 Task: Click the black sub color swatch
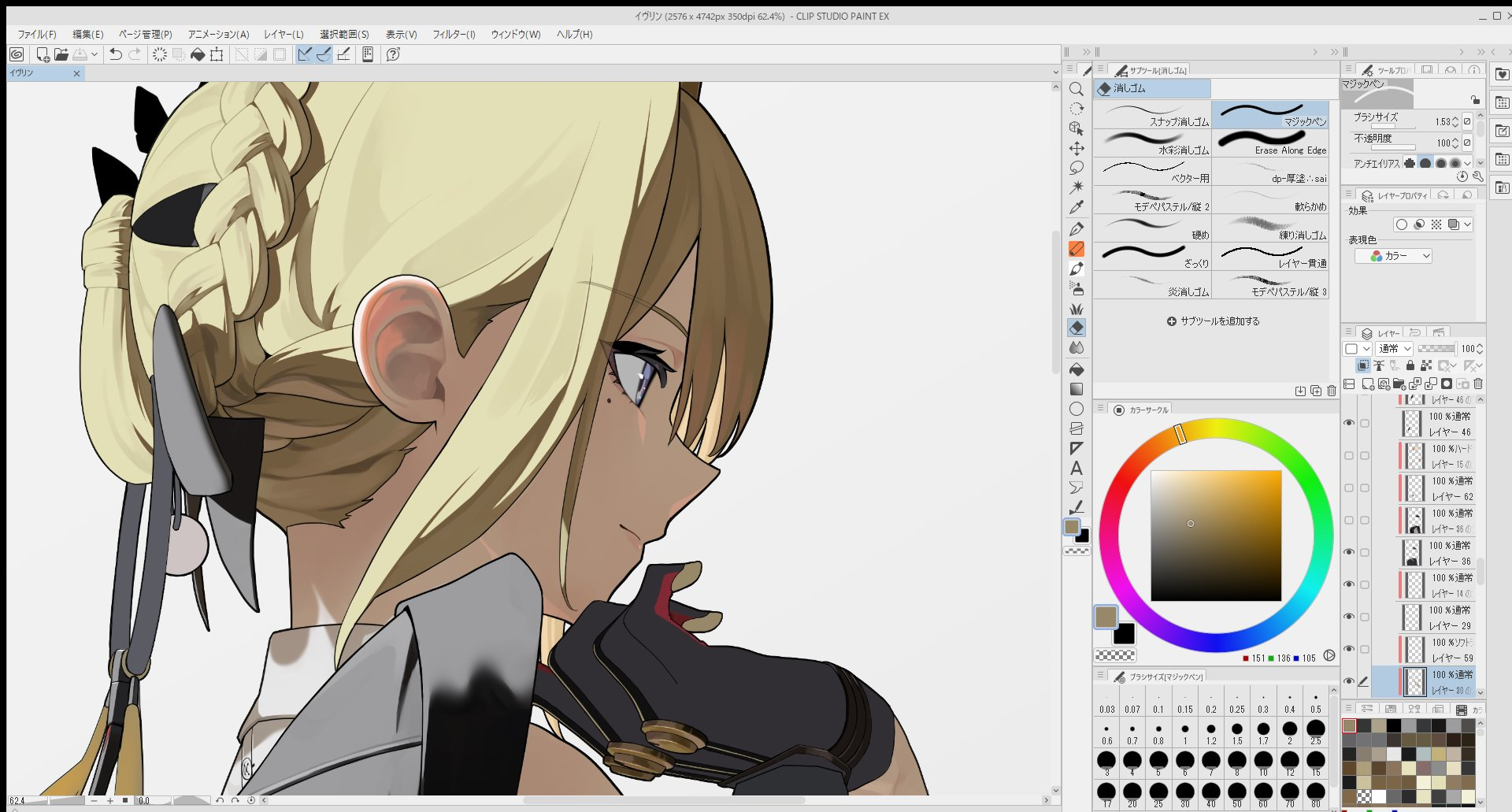click(x=1125, y=633)
